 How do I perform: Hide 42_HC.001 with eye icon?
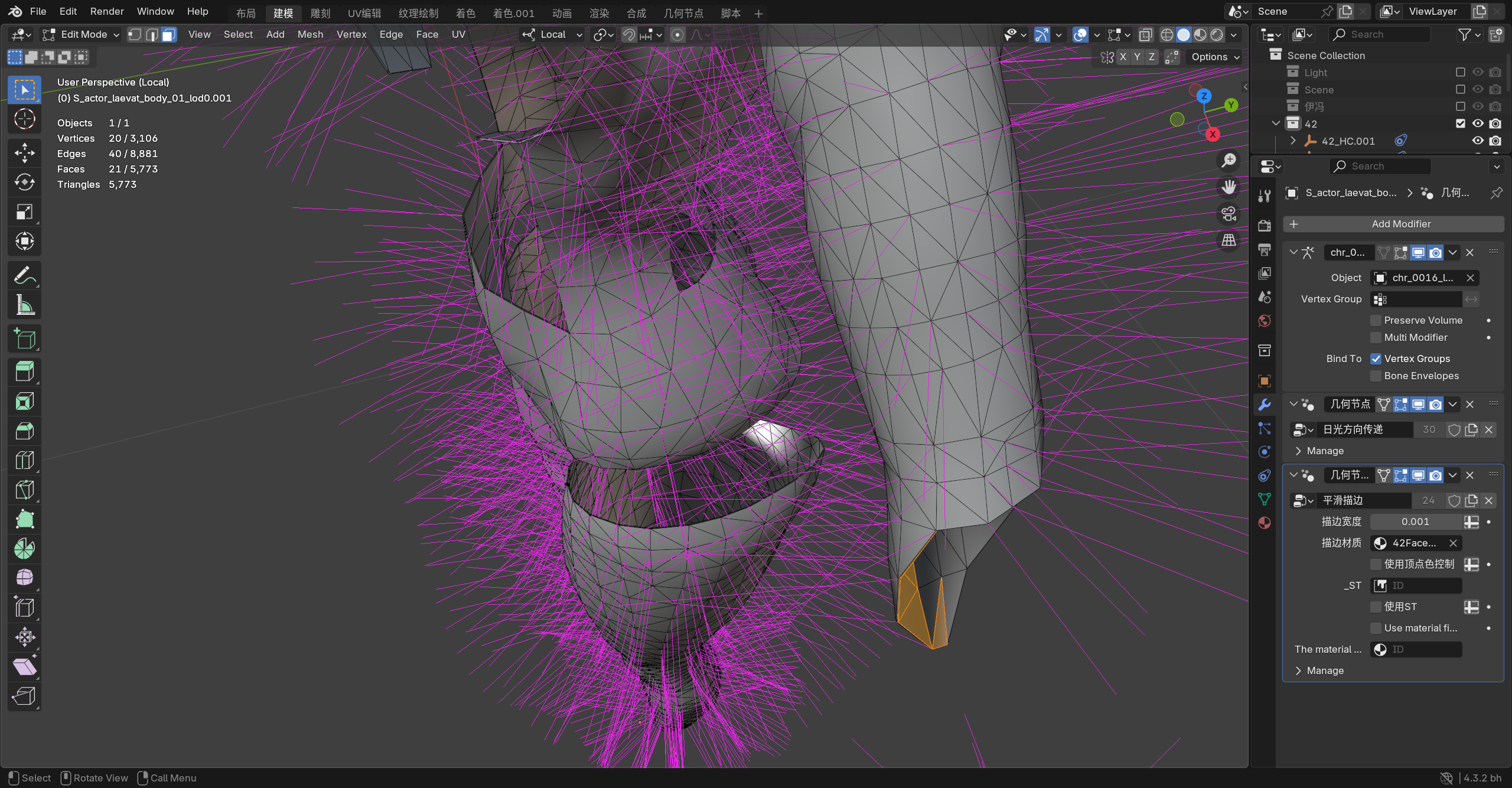(x=1478, y=141)
